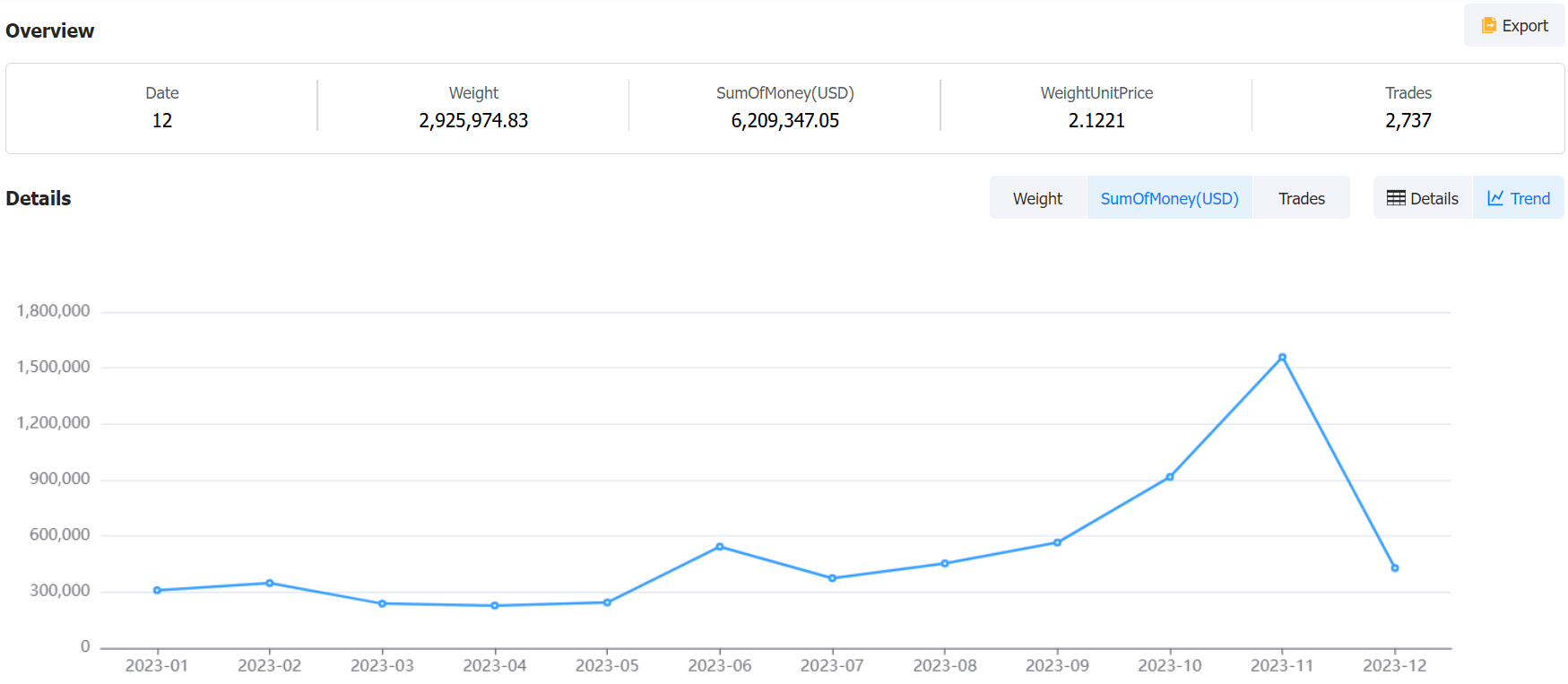Click the orange export file icon
Screen dimensions: 1568x684
tap(1488, 26)
